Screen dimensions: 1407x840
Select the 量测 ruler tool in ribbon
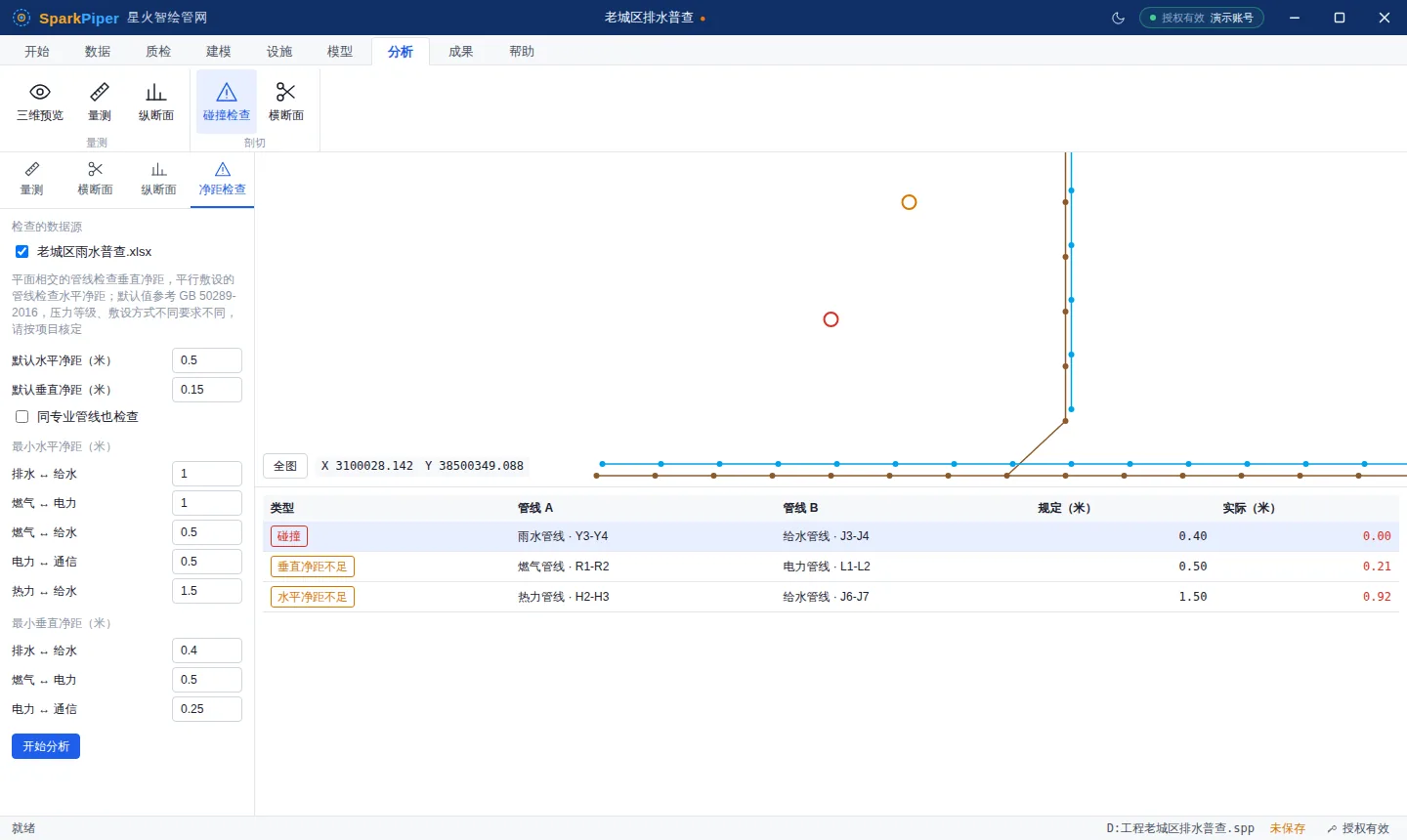(100, 102)
